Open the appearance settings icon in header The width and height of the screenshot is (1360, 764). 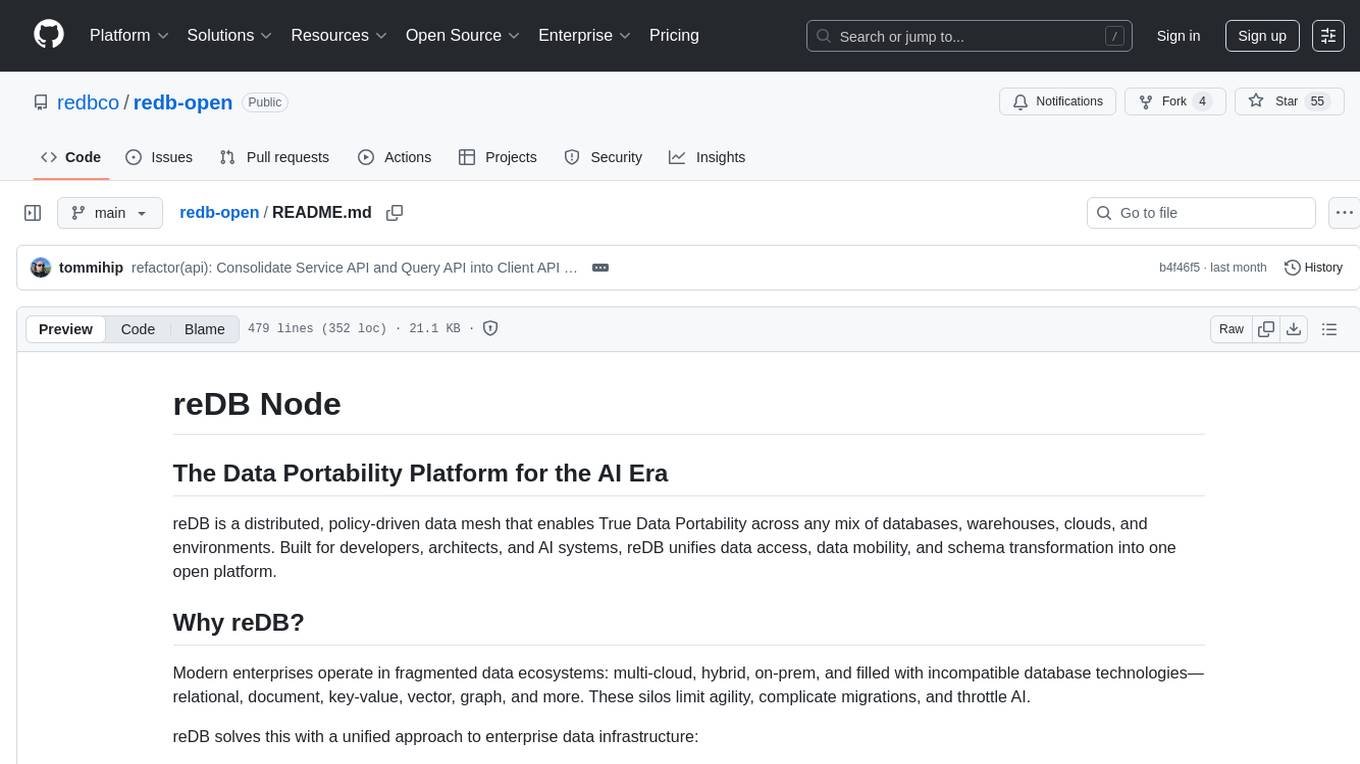pyautogui.click(x=1328, y=36)
